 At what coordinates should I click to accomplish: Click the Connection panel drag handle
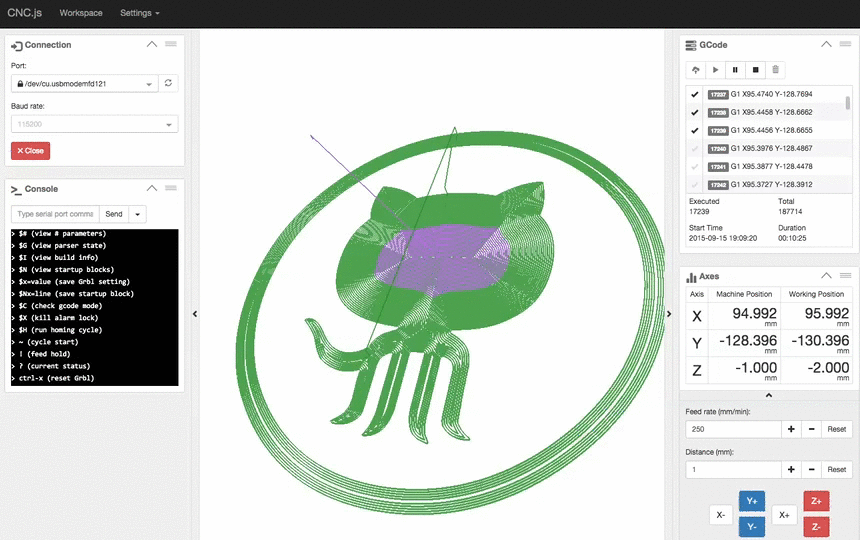pos(171,44)
